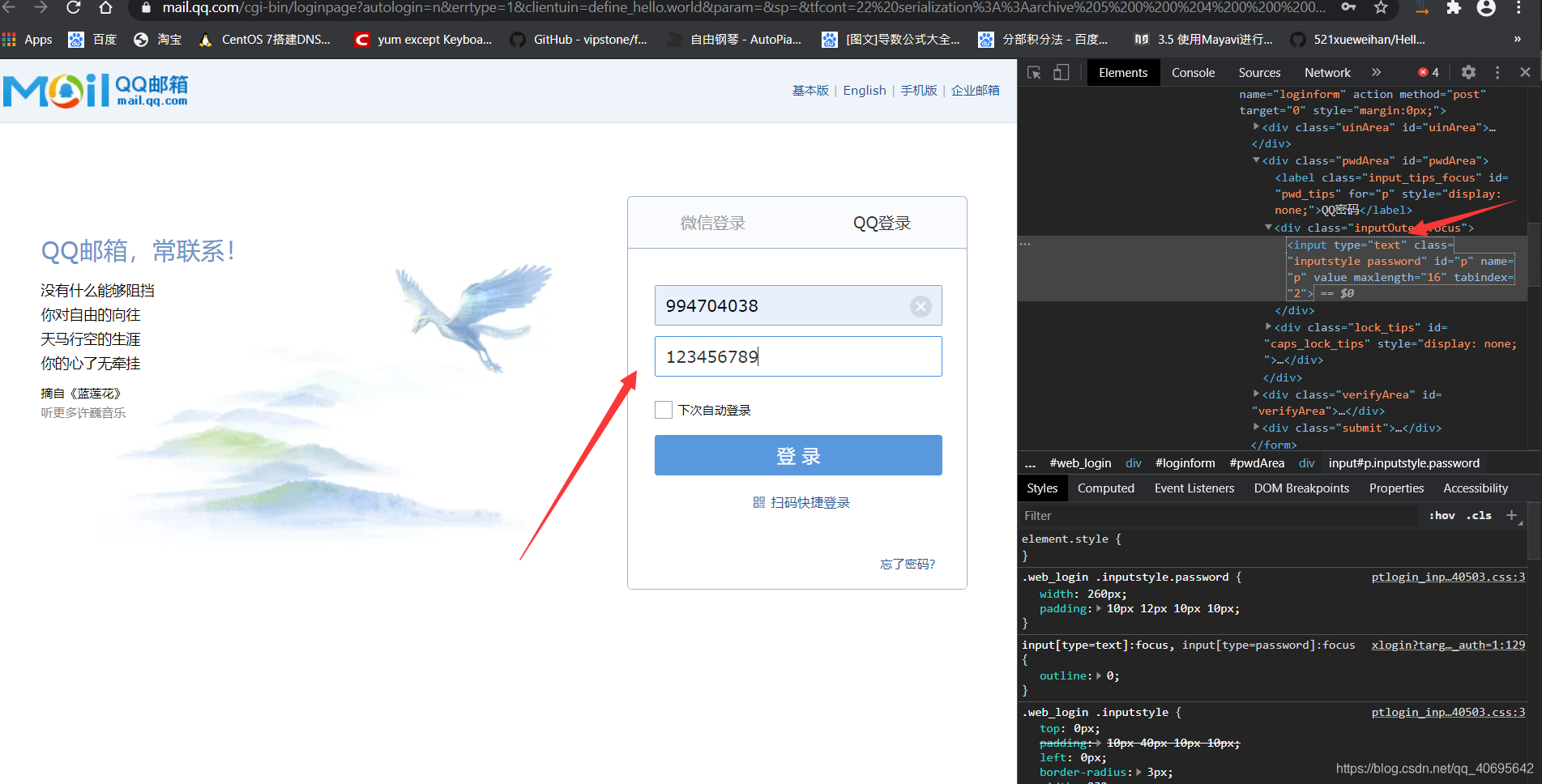This screenshot has height=784, width=1542.
Task: Open the 521xueweihan/Hell... bookmark
Action: (x=1358, y=40)
